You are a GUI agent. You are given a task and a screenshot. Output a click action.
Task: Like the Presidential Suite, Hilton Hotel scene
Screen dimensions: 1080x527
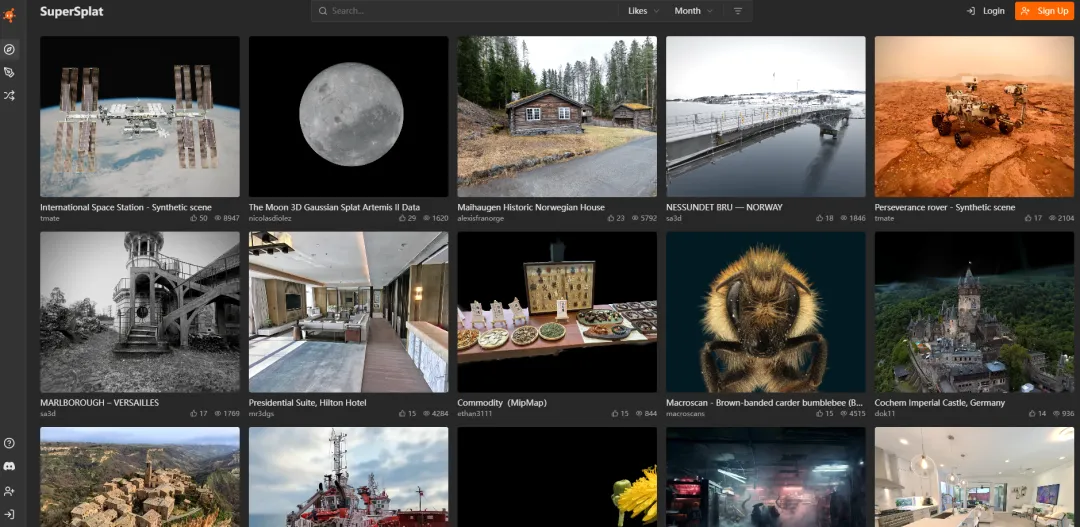pyautogui.click(x=402, y=413)
